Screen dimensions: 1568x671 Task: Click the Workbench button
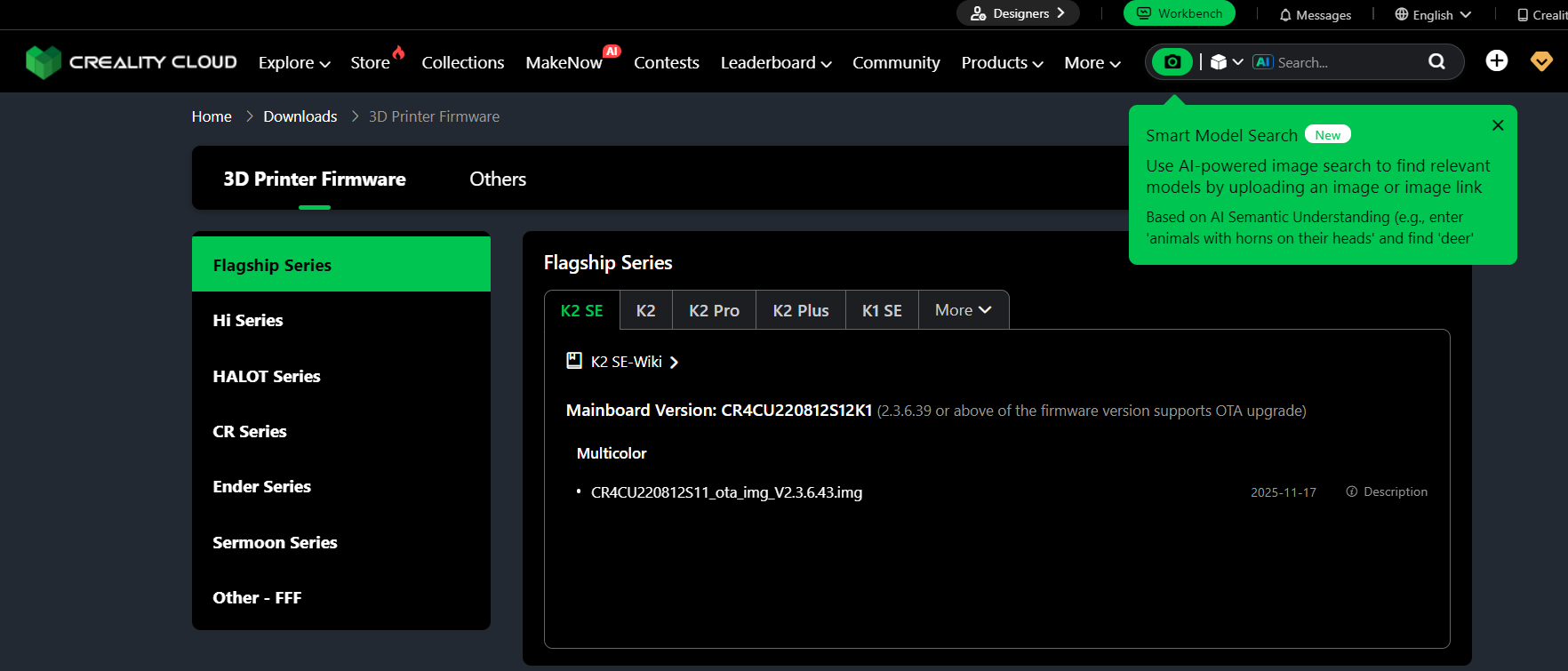1179,13
